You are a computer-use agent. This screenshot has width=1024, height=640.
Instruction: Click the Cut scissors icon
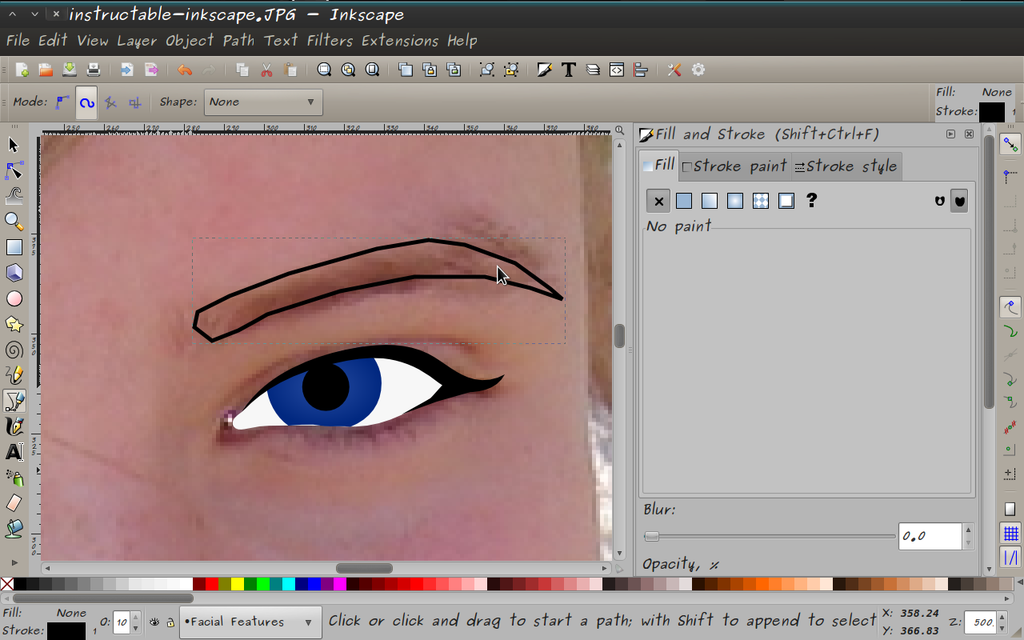coord(267,70)
